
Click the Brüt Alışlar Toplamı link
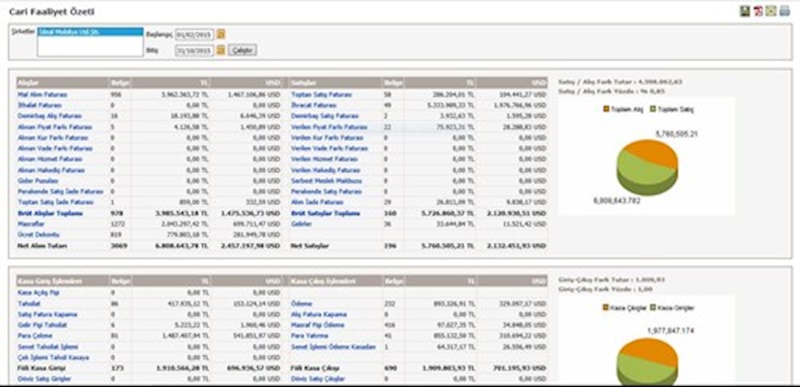[50, 213]
